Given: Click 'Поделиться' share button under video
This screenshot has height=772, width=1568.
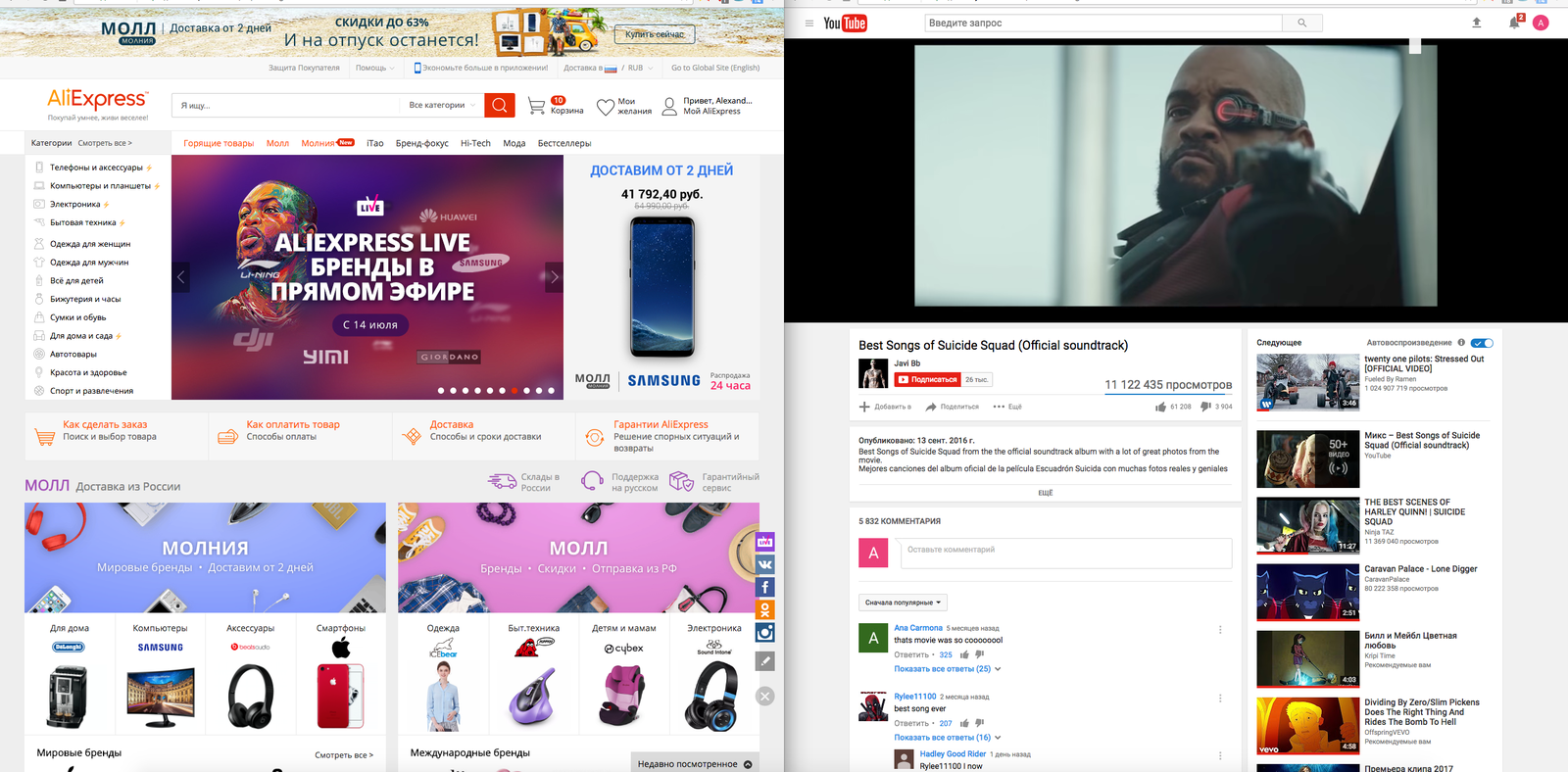Looking at the screenshot, I should pos(952,407).
